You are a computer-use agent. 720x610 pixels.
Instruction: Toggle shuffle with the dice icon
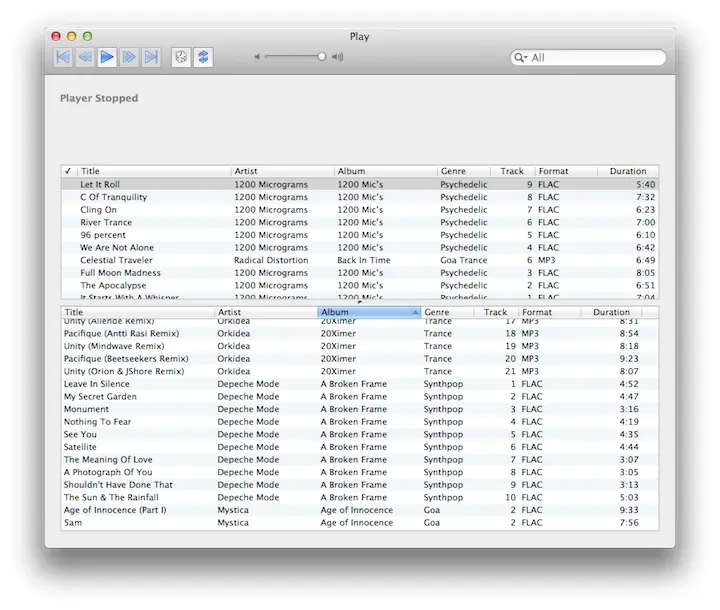[x=181, y=57]
